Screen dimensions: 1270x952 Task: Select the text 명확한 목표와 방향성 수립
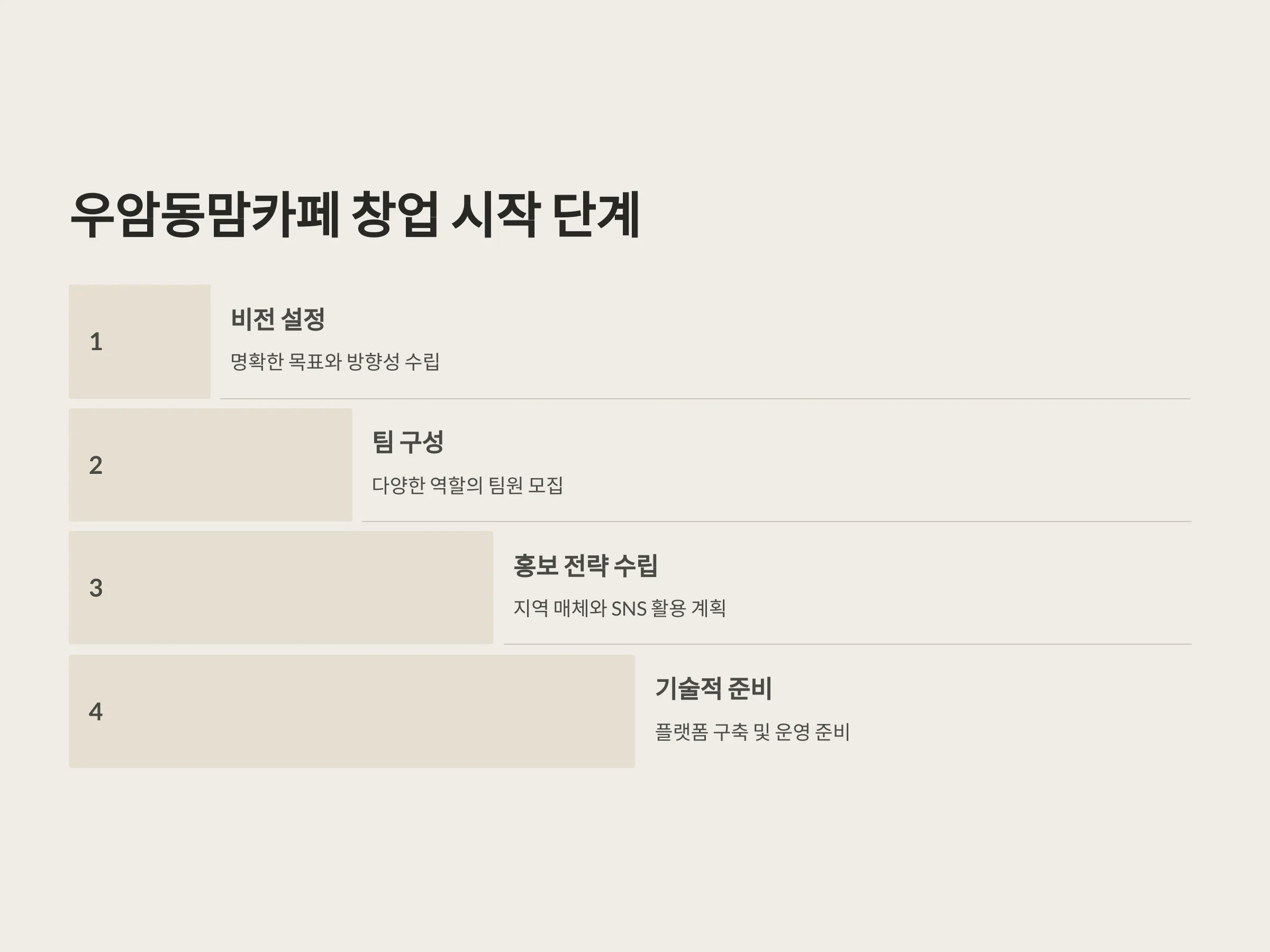tap(335, 362)
